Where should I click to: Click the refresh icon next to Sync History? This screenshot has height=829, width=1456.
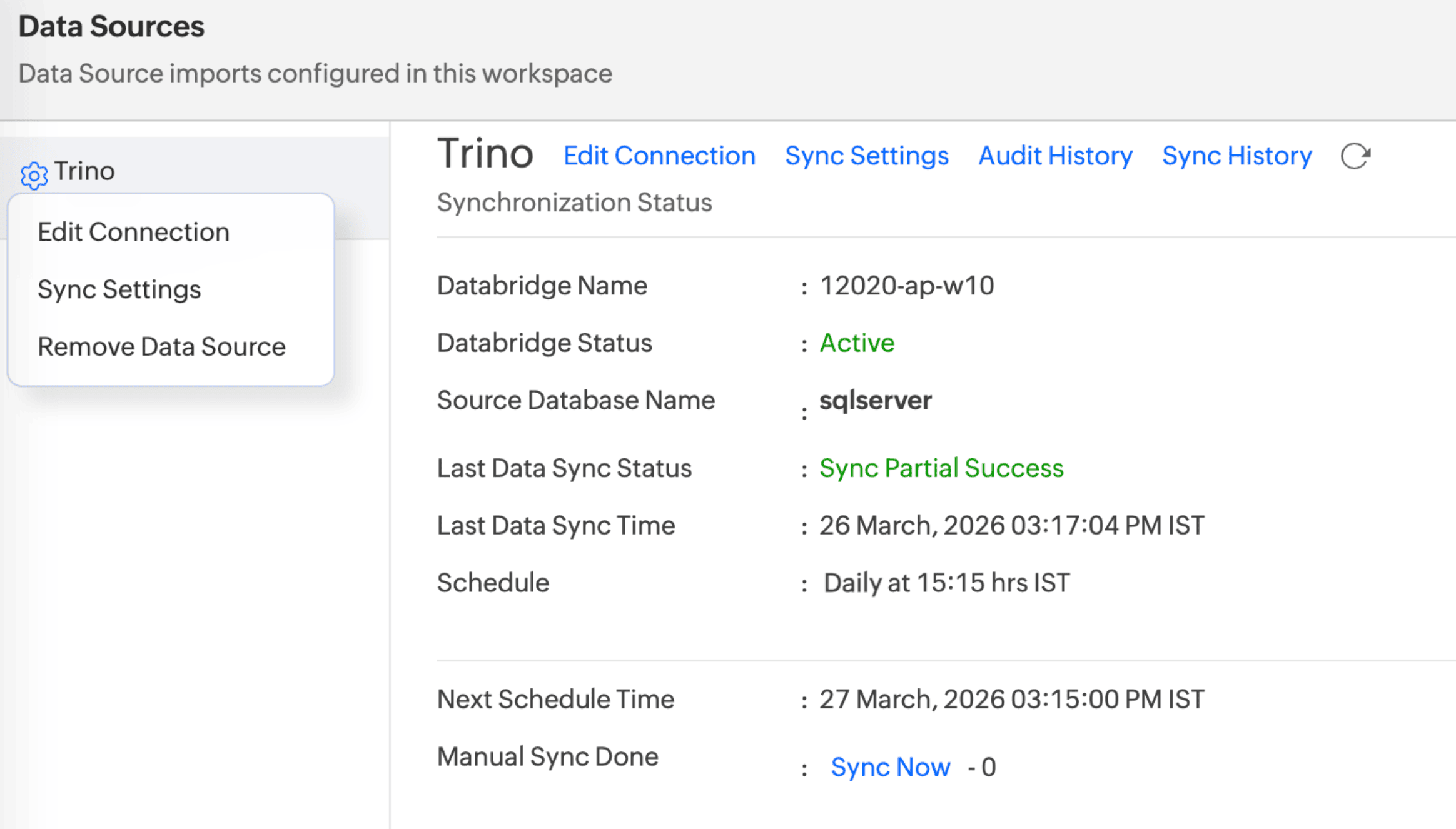[x=1355, y=156]
